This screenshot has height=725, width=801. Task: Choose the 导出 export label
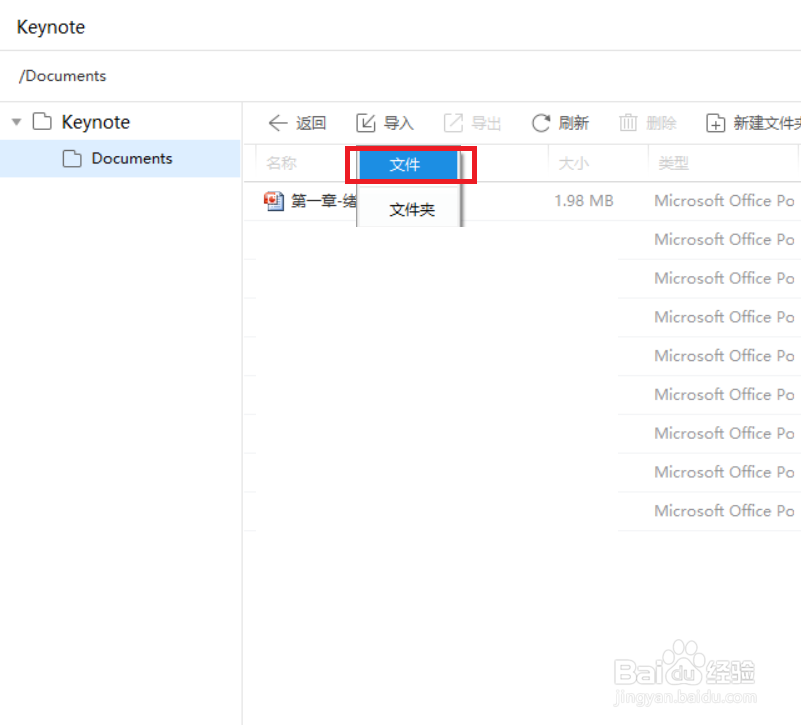[x=486, y=123]
